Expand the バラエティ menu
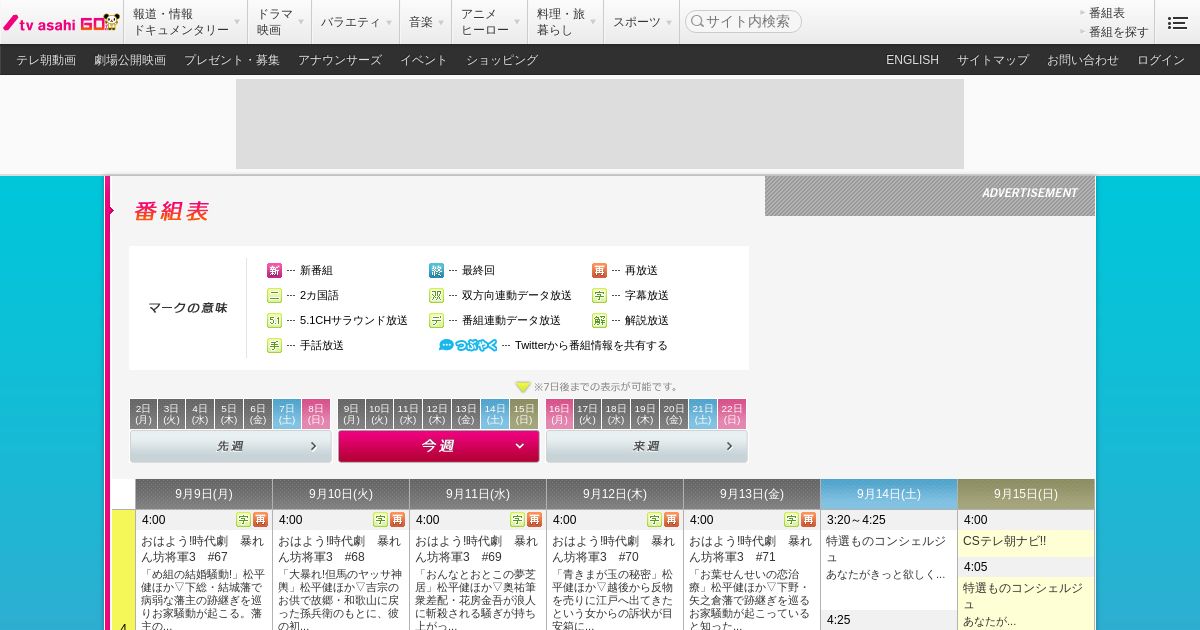 click(x=356, y=22)
